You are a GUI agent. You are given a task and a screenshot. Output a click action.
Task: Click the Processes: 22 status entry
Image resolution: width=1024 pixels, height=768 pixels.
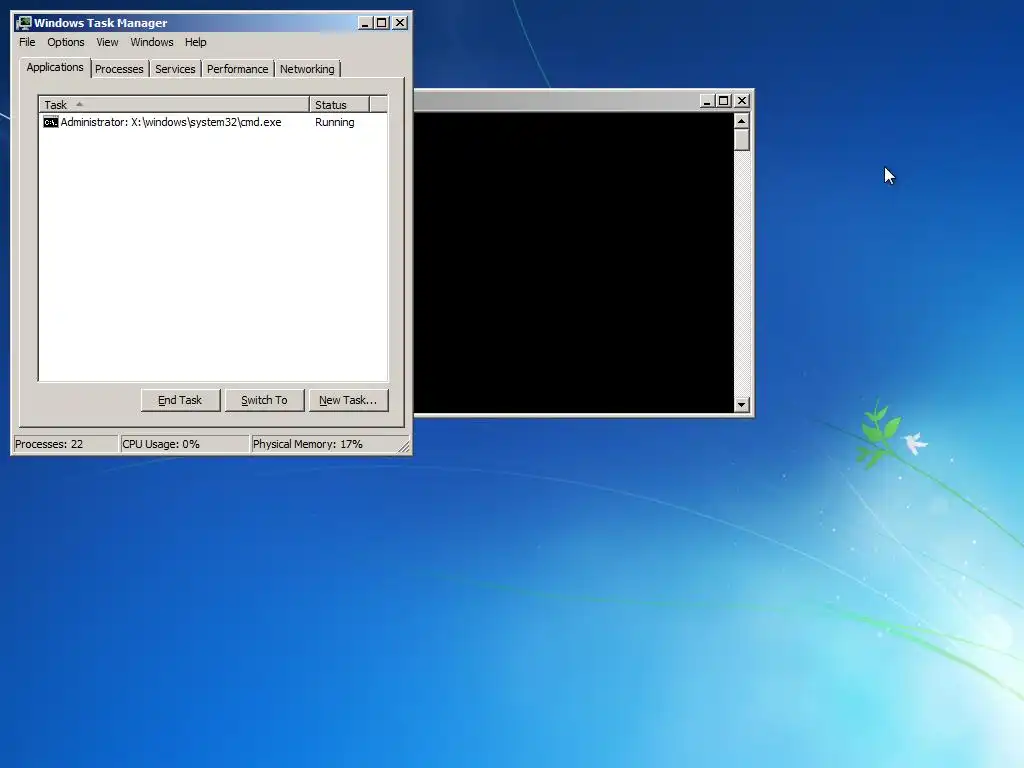tap(65, 444)
